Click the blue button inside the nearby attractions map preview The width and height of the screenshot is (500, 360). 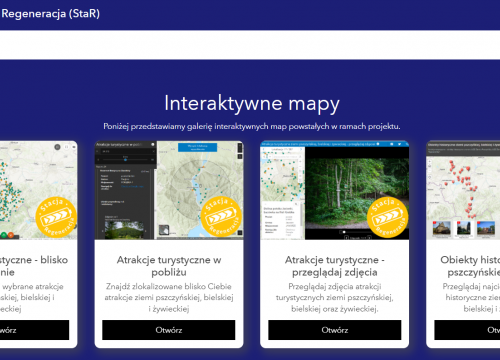[197, 147]
